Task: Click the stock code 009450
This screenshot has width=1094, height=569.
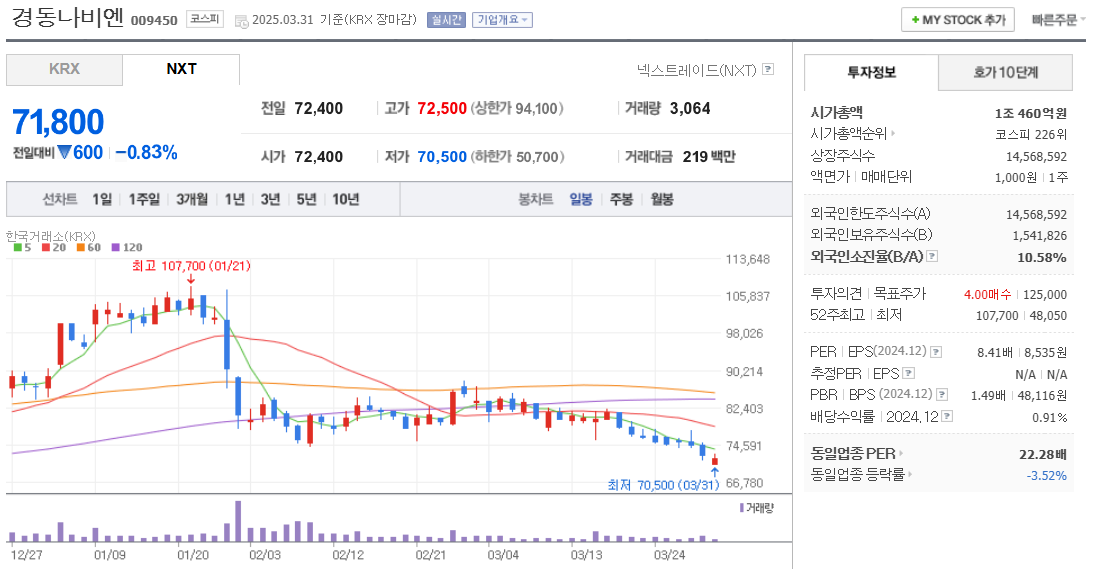Action: click(154, 20)
